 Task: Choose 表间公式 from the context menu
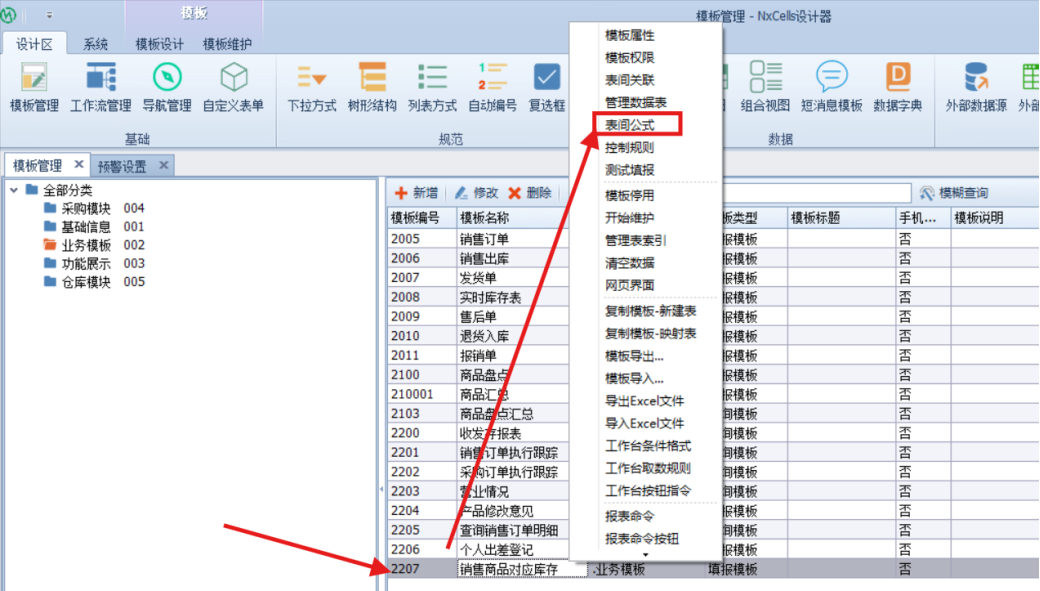(x=630, y=124)
